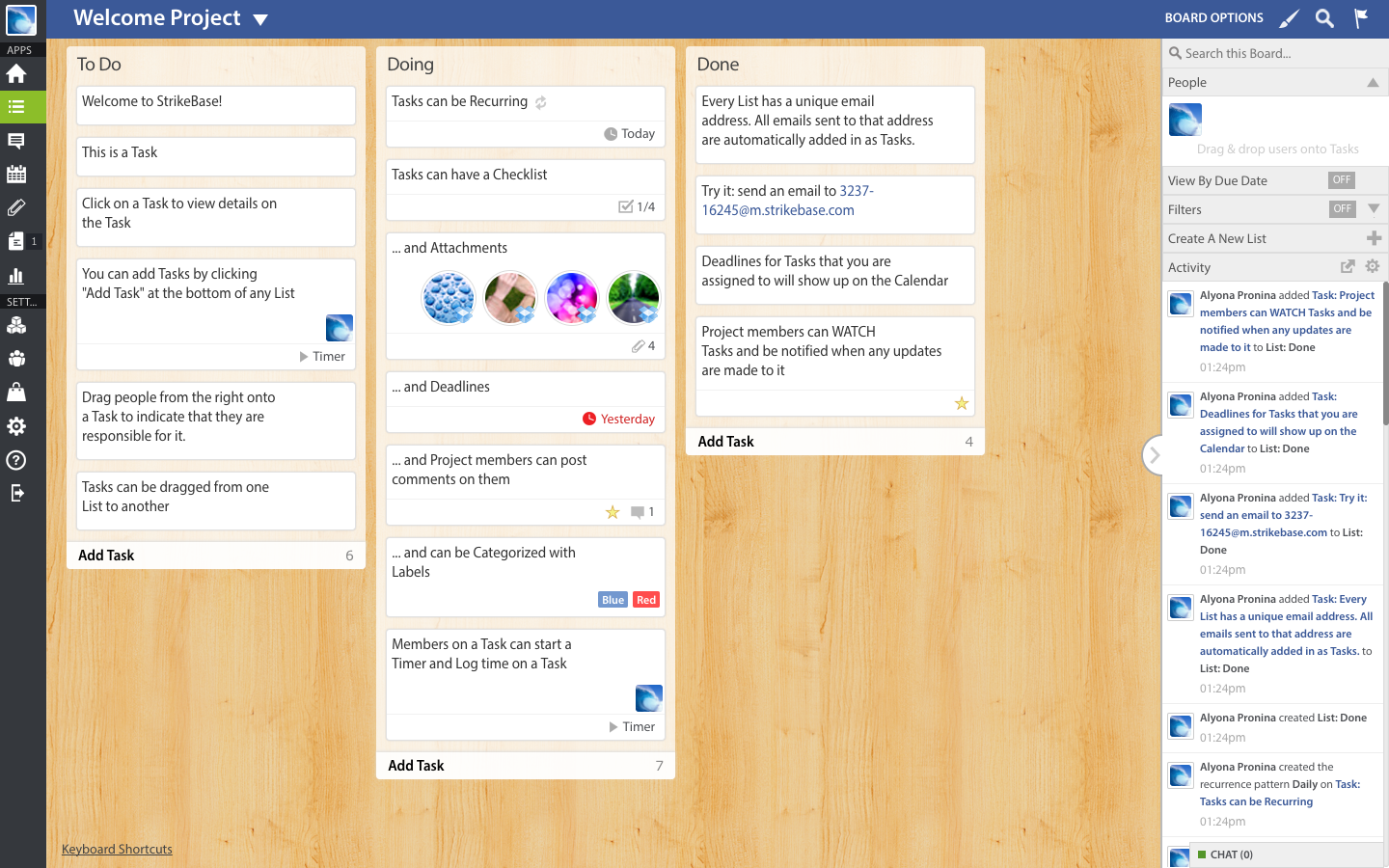Image resolution: width=1389 pixels, height=868 pixels.
Task: Open the This is a Task card
Action: [216, 156]
